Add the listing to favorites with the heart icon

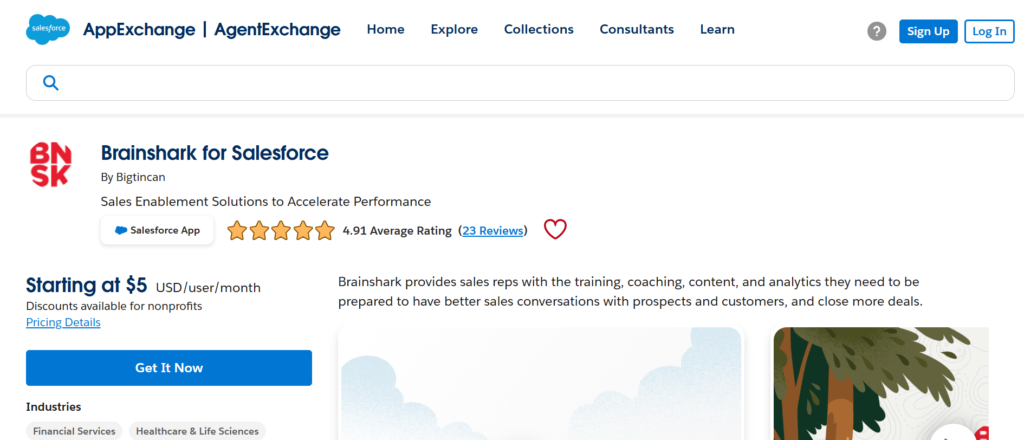555,230
